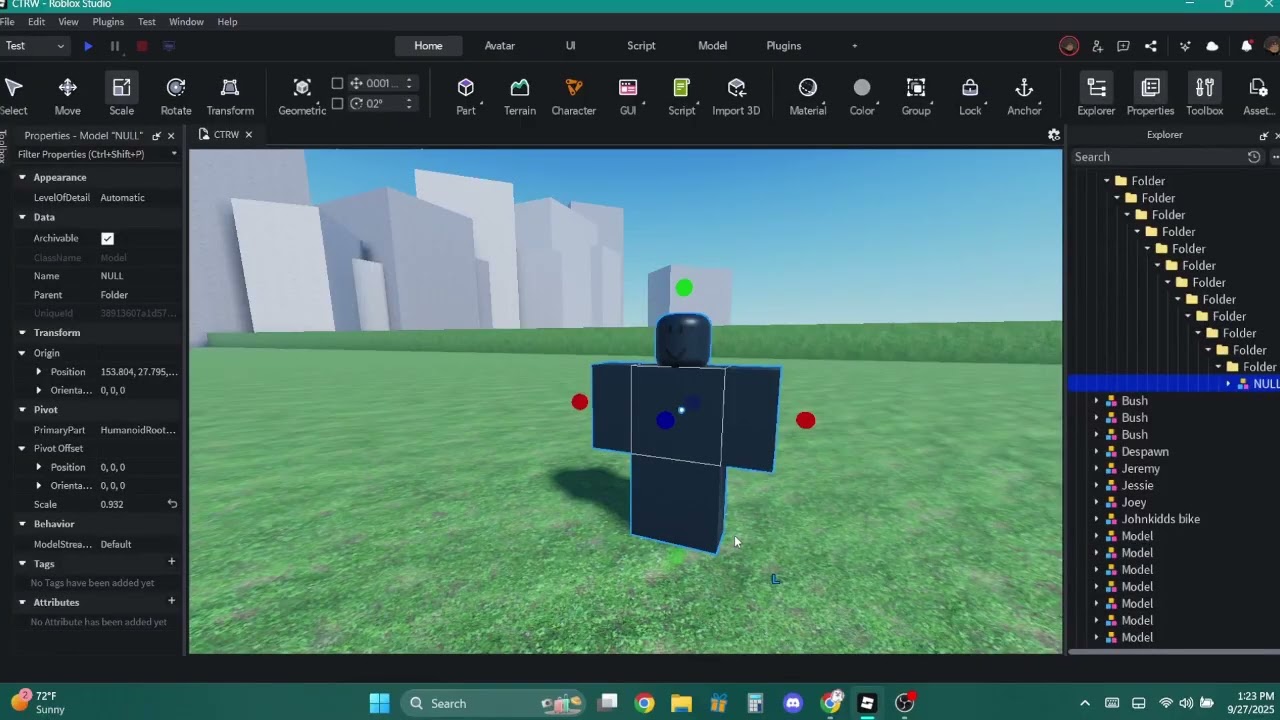Open the Material picker
The width and height of the screenshot is (1280, 720).
(x=808, y=97)
